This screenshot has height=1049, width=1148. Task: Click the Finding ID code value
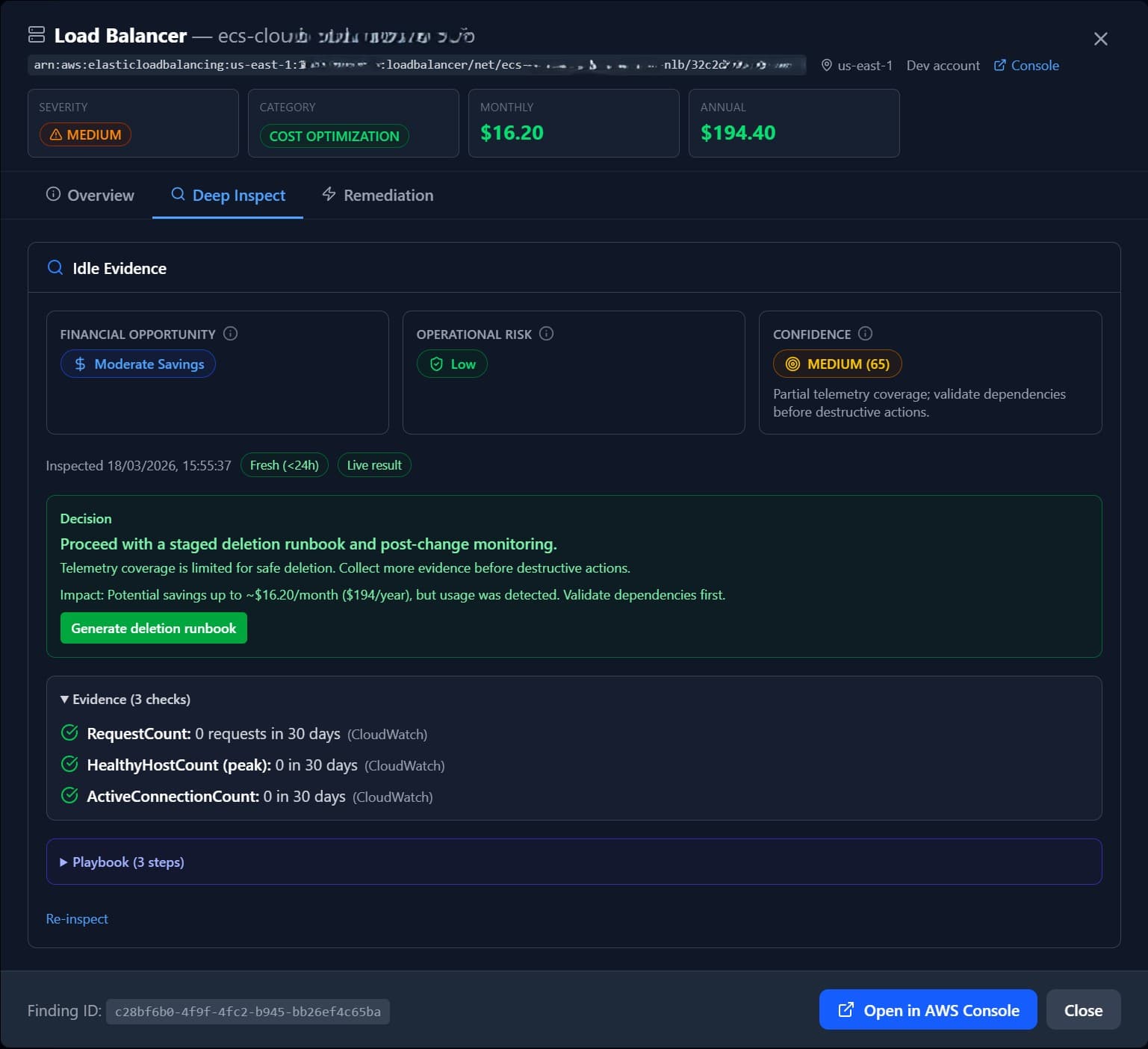pos(247,1012)
